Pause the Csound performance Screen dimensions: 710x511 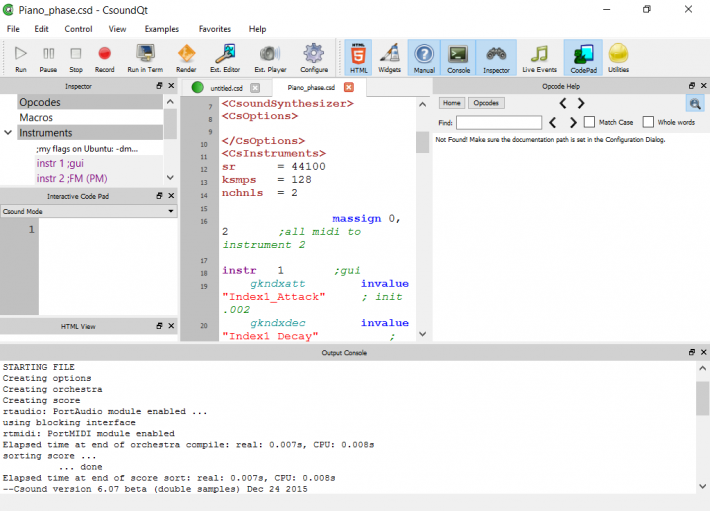coord(48,58)
